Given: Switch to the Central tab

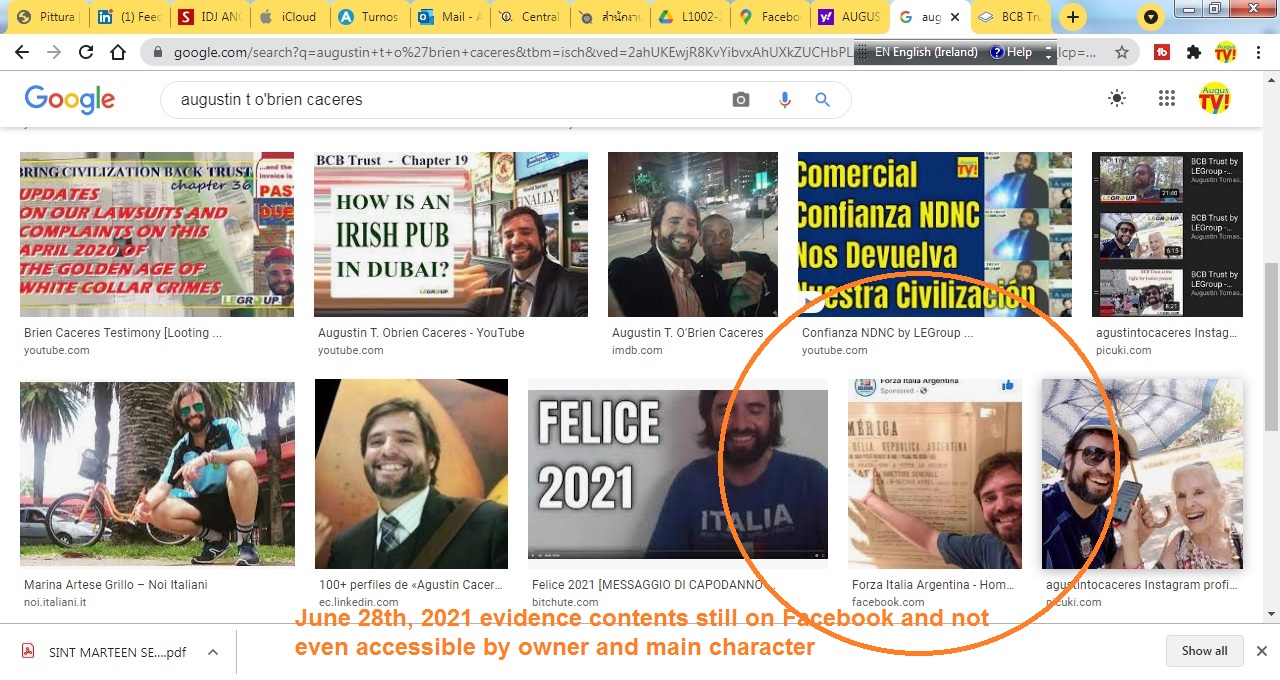Looking at the screenshot, I should (528, 17).
